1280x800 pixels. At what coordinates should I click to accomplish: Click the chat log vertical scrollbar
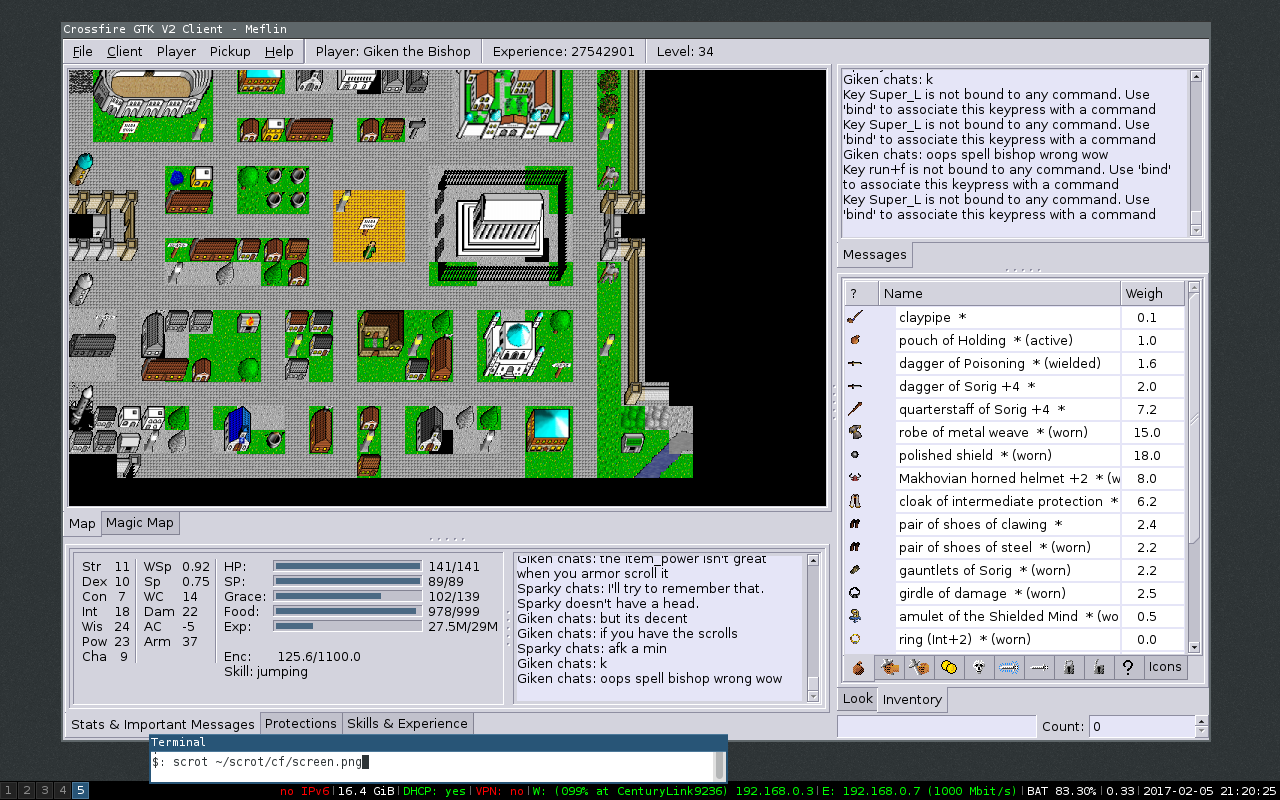pyautogui.click(x=812, y=627)
